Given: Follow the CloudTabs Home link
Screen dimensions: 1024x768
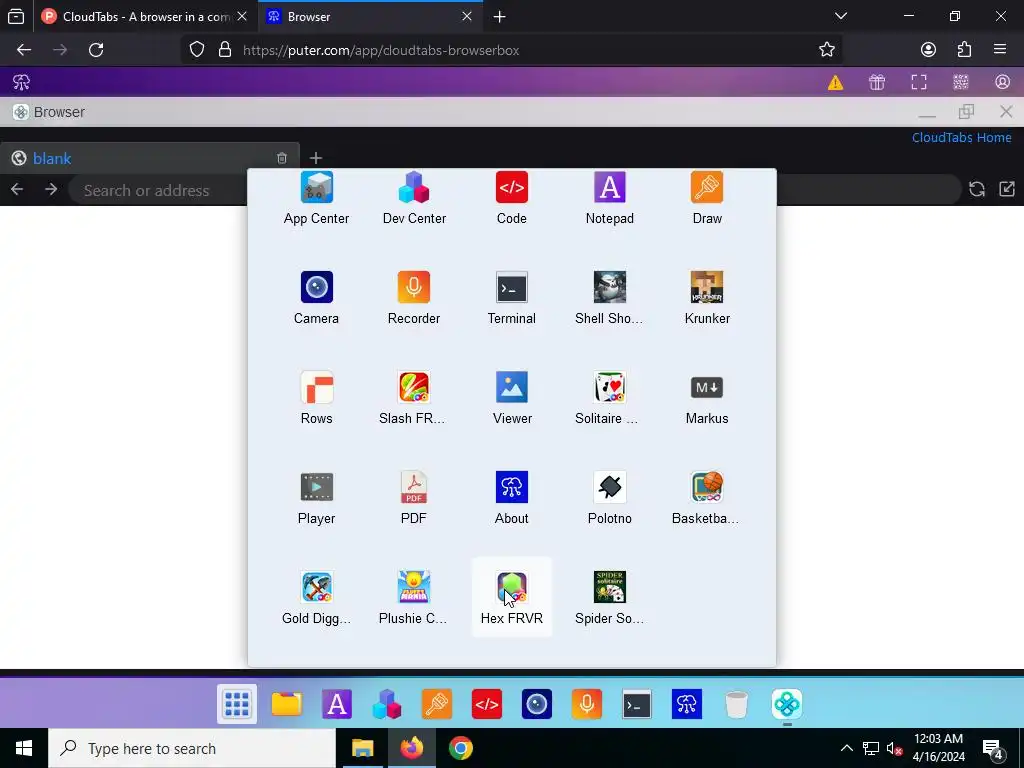Looking at the screenshot, I should pos(961,138).
